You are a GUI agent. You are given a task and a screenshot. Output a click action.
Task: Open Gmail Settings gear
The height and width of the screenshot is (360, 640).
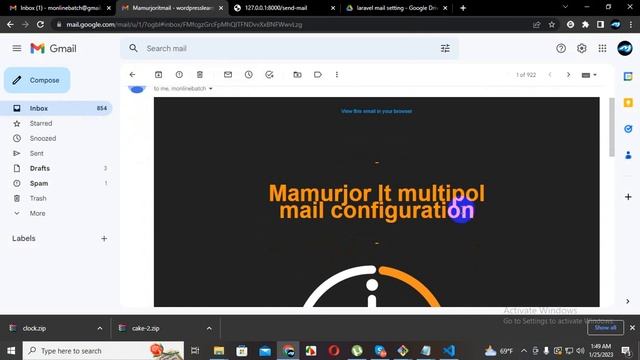point(582,48)
